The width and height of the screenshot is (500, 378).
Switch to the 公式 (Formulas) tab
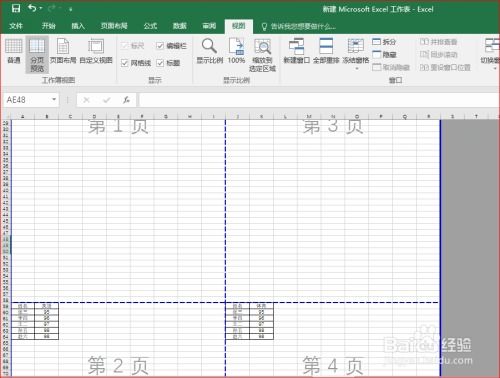(150, 26)
